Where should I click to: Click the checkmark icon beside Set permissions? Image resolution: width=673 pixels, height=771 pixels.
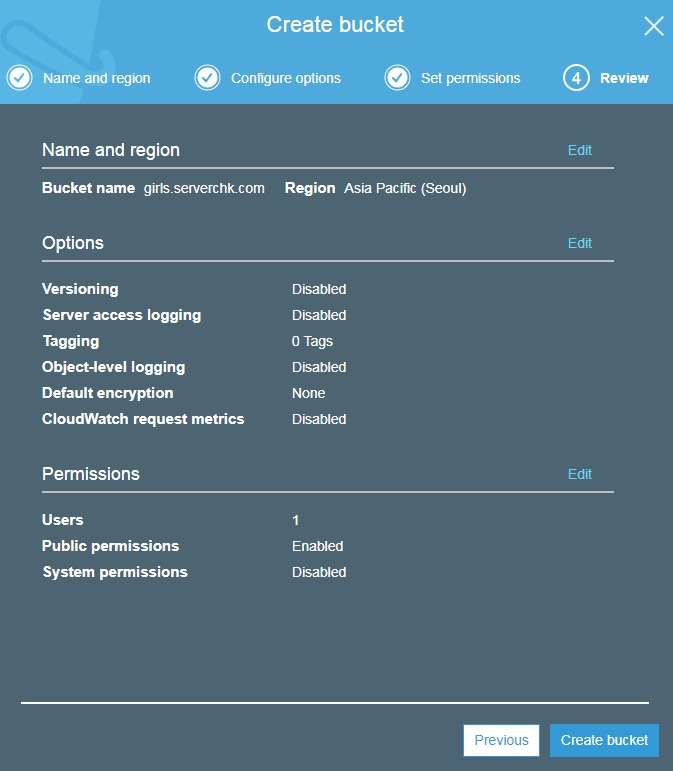(x=397, y=78)
